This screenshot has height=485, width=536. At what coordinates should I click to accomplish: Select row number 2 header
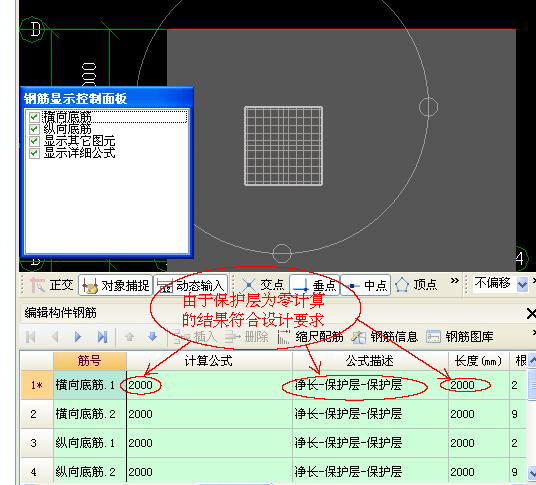pyautogui.click(x=37, y=414)
